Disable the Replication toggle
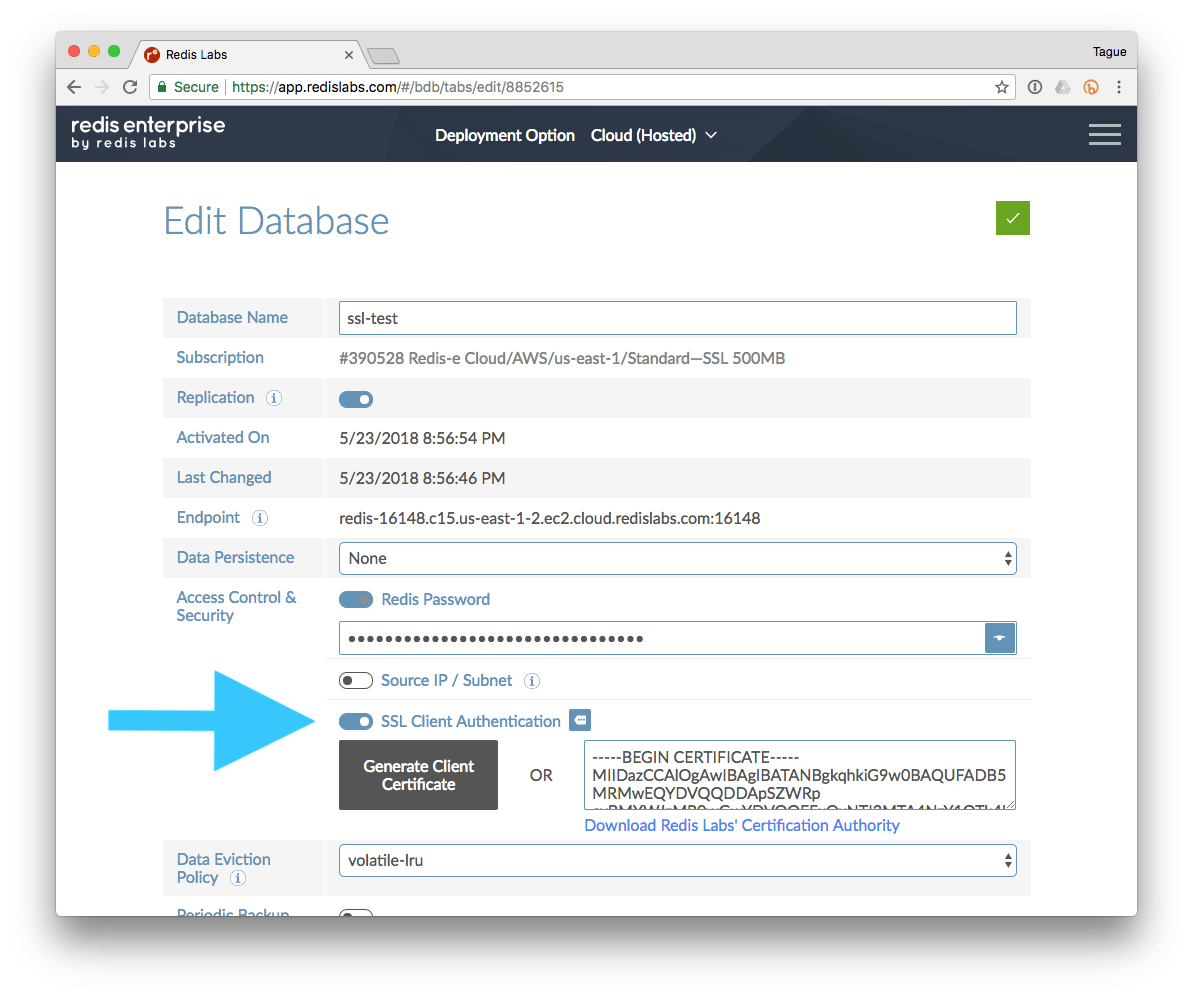The height and width of the screenshot is (996, 1193). [356, 398]
